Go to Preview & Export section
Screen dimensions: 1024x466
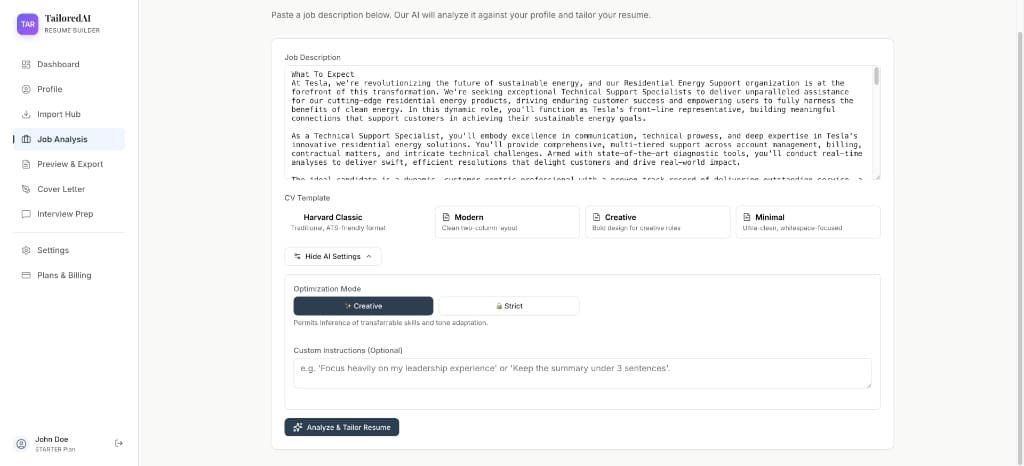[70, 164]
